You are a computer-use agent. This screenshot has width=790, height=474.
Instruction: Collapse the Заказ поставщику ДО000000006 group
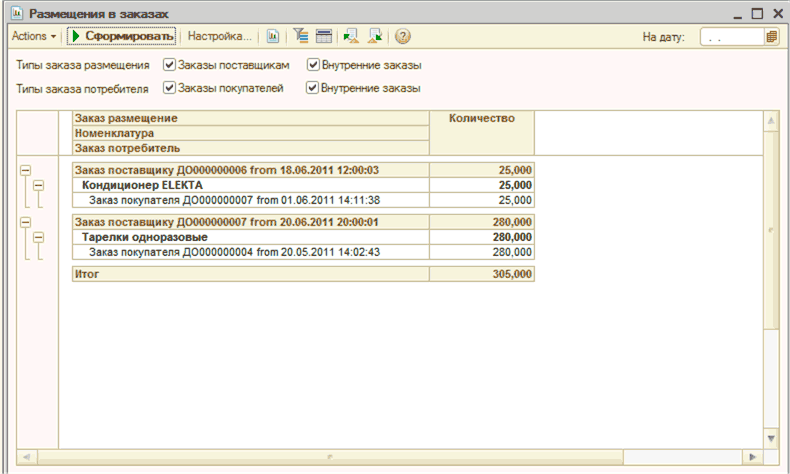25,170
